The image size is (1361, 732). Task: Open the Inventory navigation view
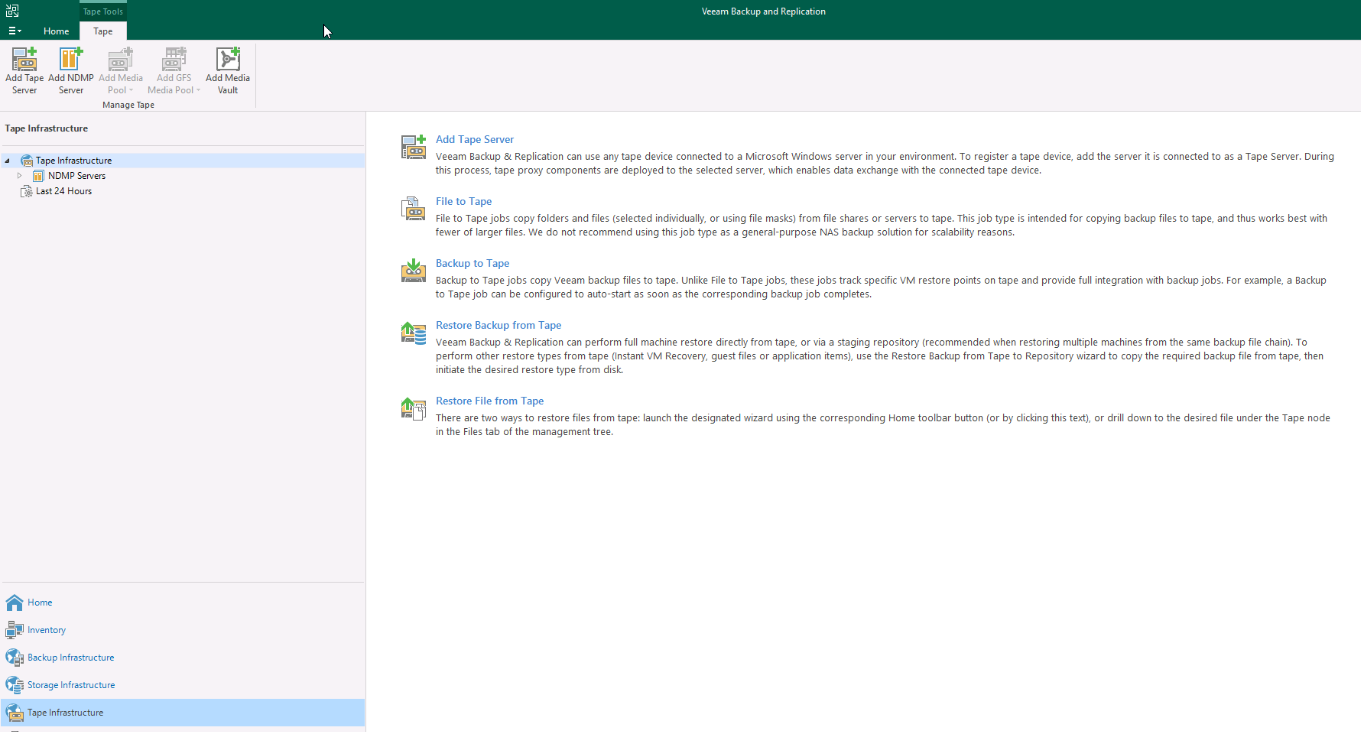click(46, 630)
